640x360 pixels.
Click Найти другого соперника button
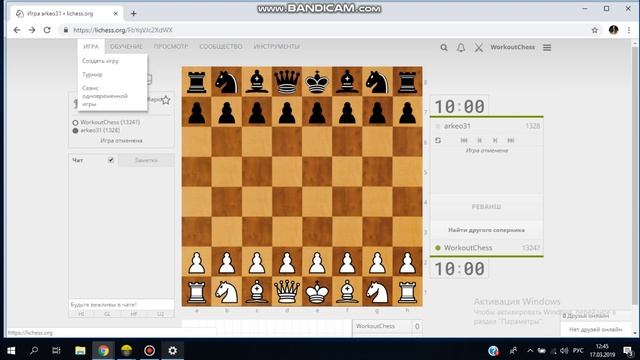click(x=487, y=230)
